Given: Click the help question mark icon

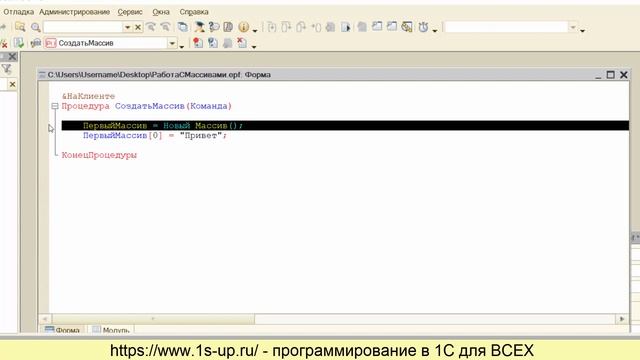Looking at the screenshot, I should click(213, 27).
